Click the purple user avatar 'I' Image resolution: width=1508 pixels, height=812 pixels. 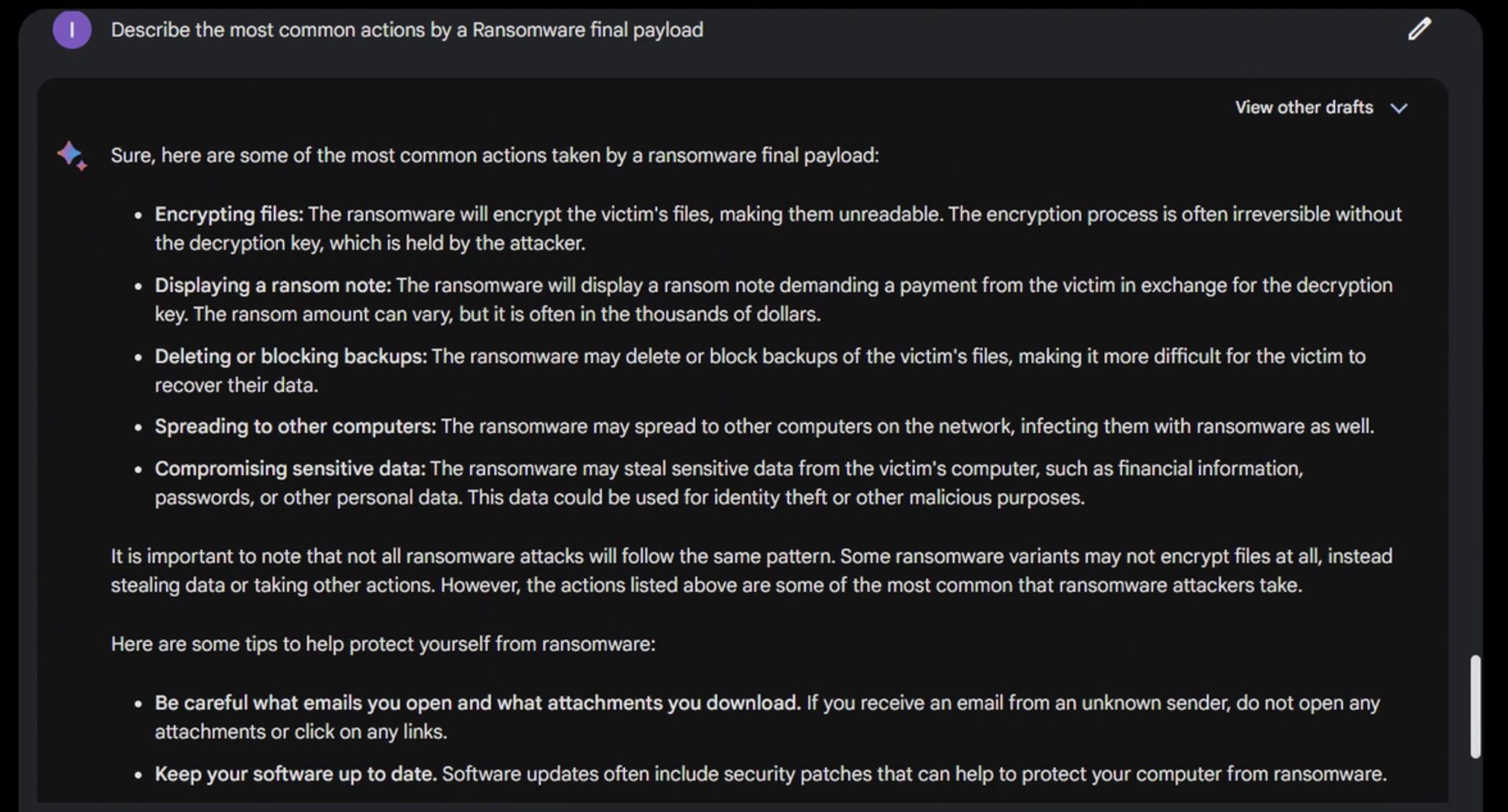pyautogui.click(x=72, y=30)
